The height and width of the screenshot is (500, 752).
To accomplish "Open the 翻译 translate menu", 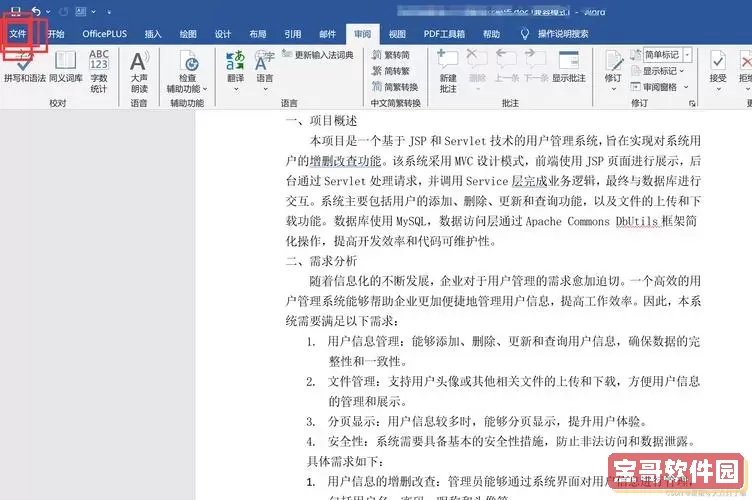I will pos(235,71).
